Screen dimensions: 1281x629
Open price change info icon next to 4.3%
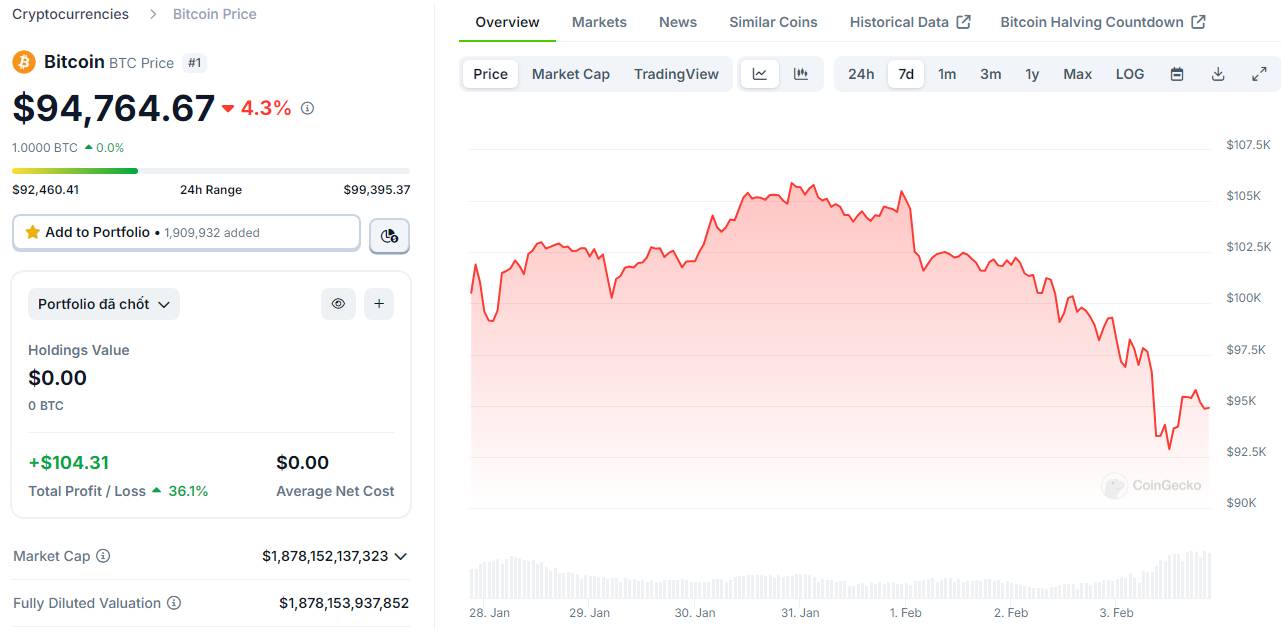tap(307, 108)
